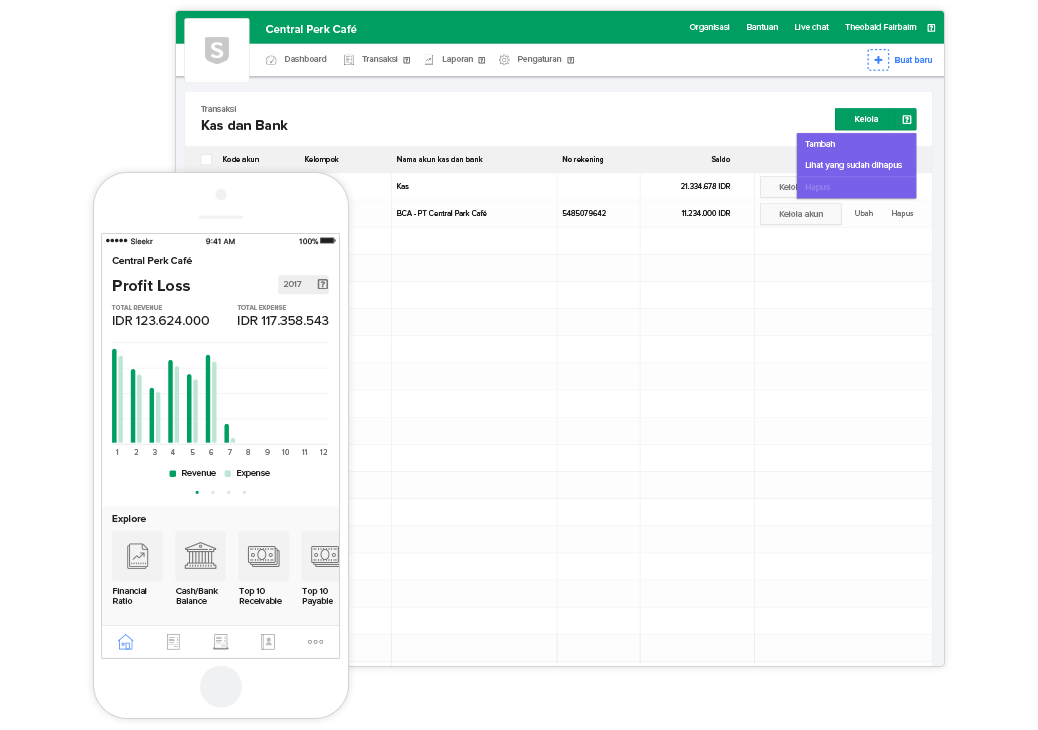The width and height of the screenshot is (1038, 730).
Task: Tap the IDR 123.624.000 total revenue
Action: tap(160, 321)
